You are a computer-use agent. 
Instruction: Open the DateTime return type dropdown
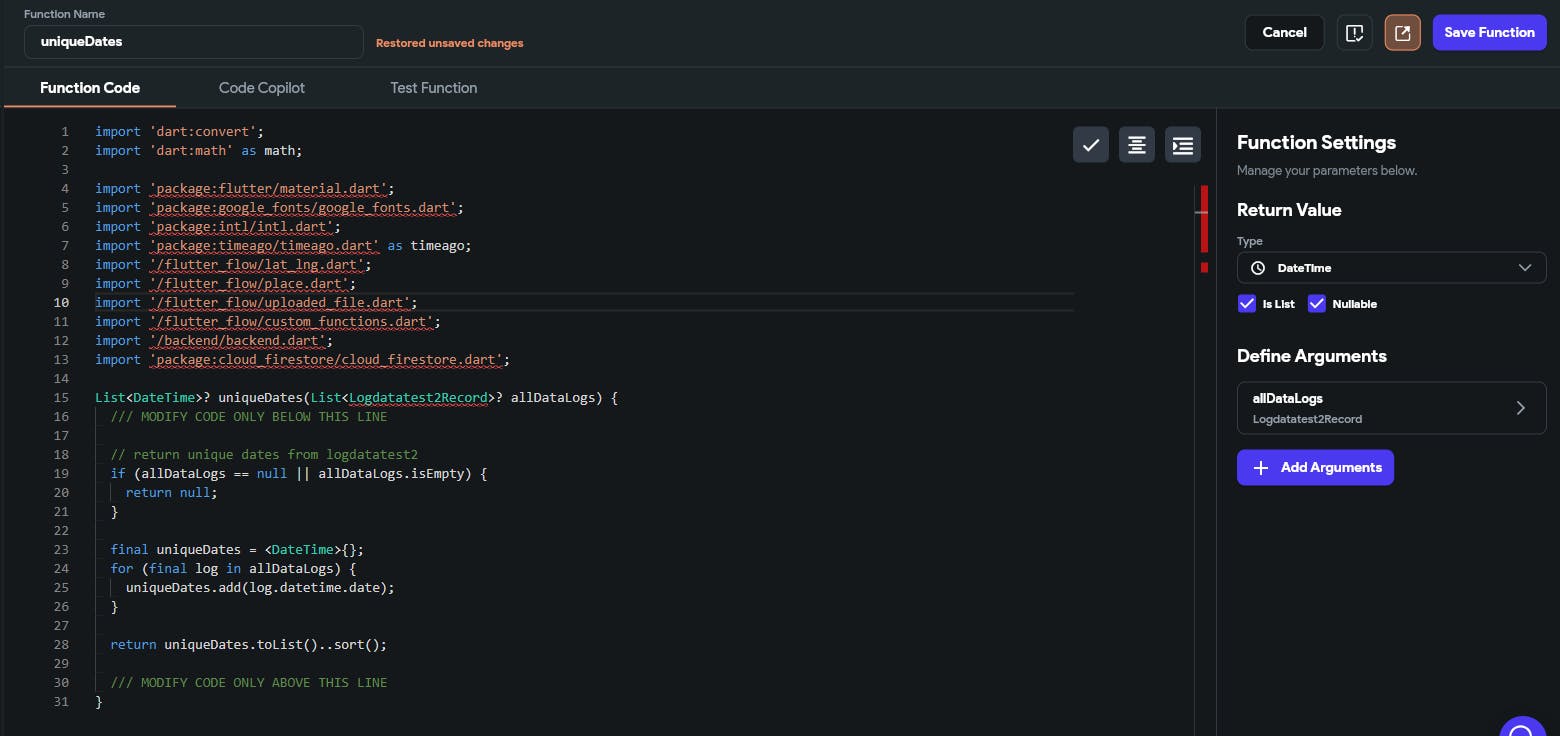(1391, 268)
